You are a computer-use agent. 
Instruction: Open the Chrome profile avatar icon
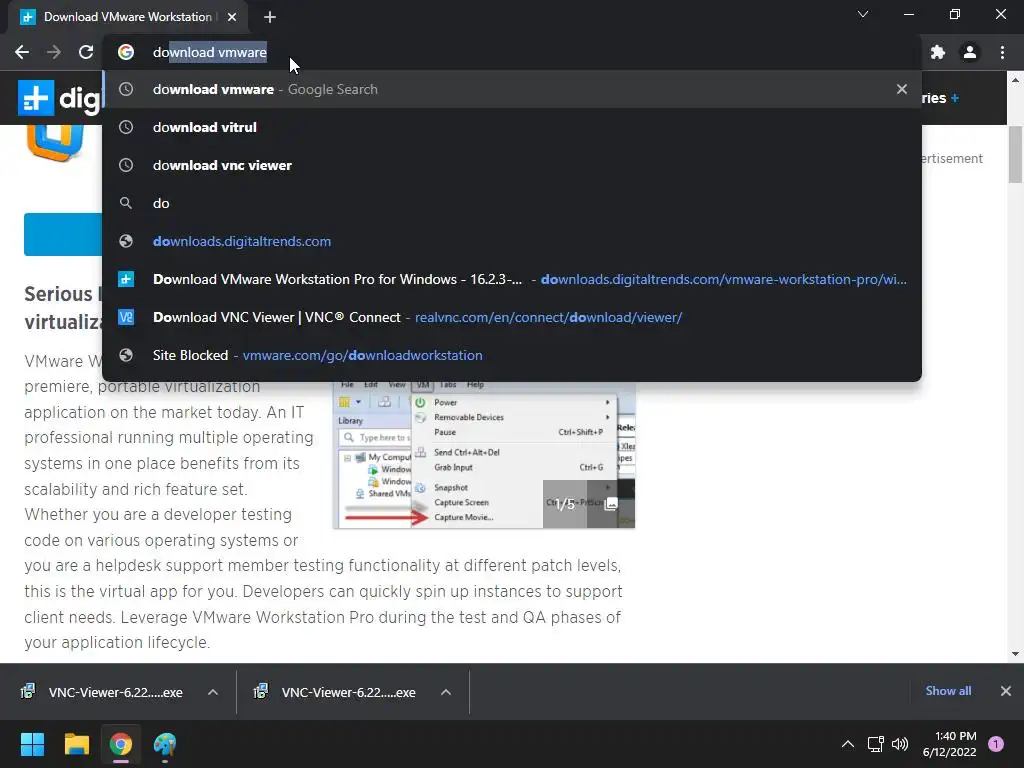click(x=970, y=52)
